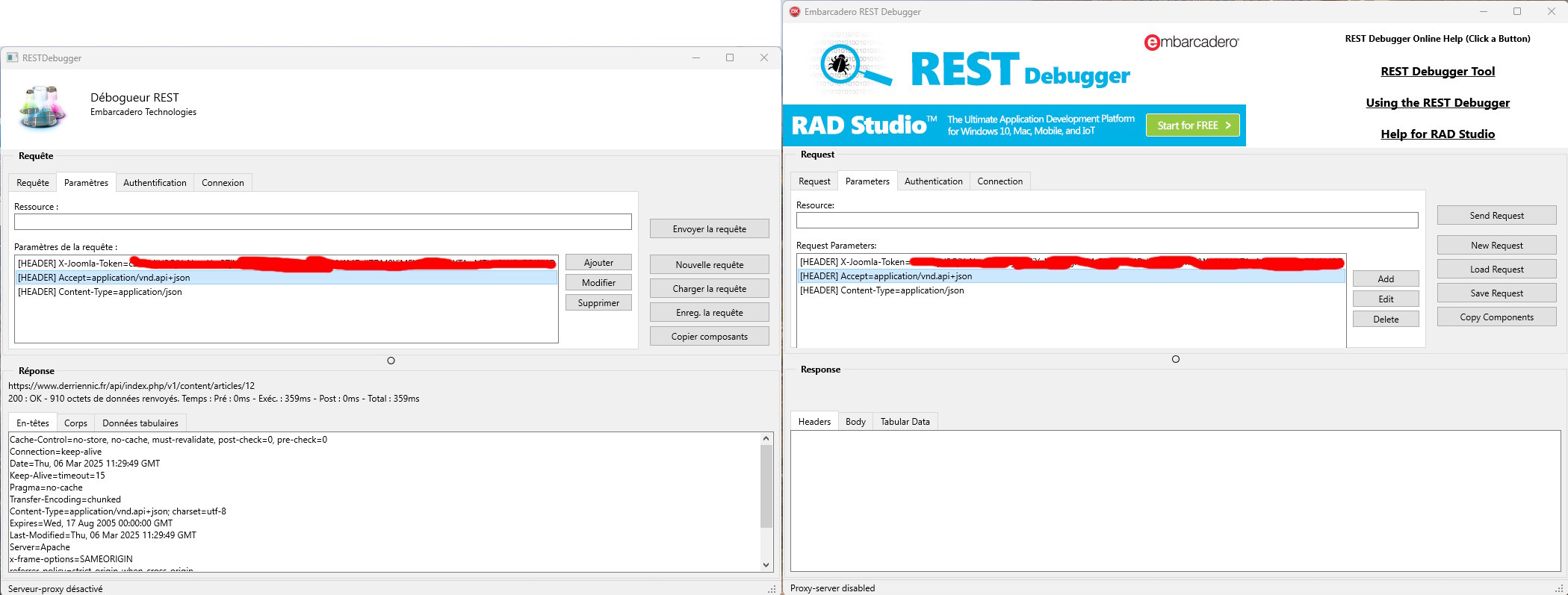The image size is (1568, 595).
Task: Select X-Joomla-Token header in French window
Action: [286, 263]
